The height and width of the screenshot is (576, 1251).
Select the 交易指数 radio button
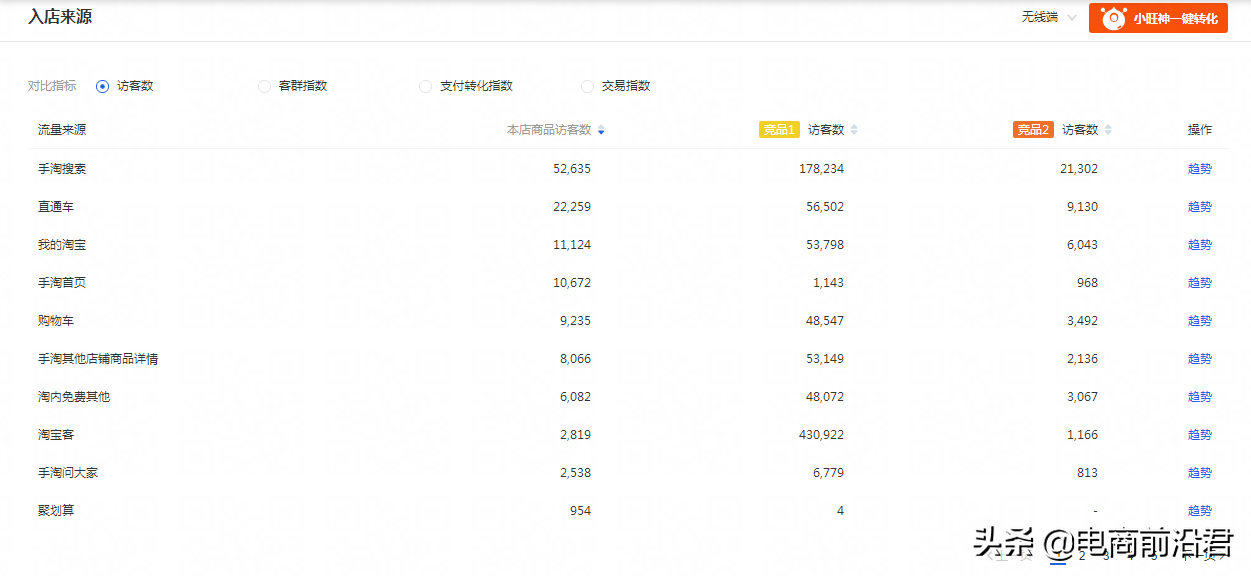pos(587,86)
